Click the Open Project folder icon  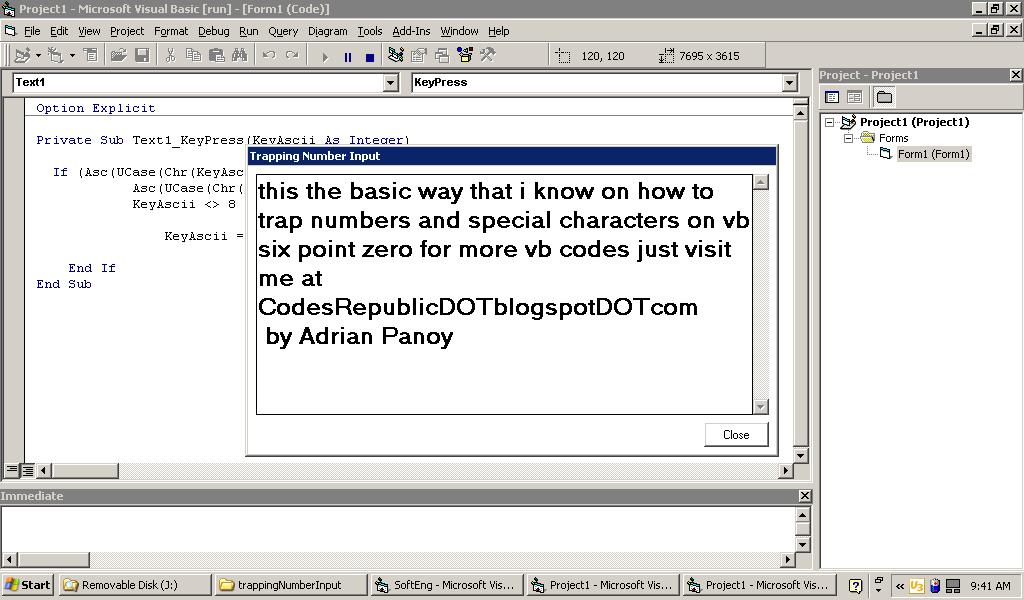pyautogui.click(x=118, y=55)
